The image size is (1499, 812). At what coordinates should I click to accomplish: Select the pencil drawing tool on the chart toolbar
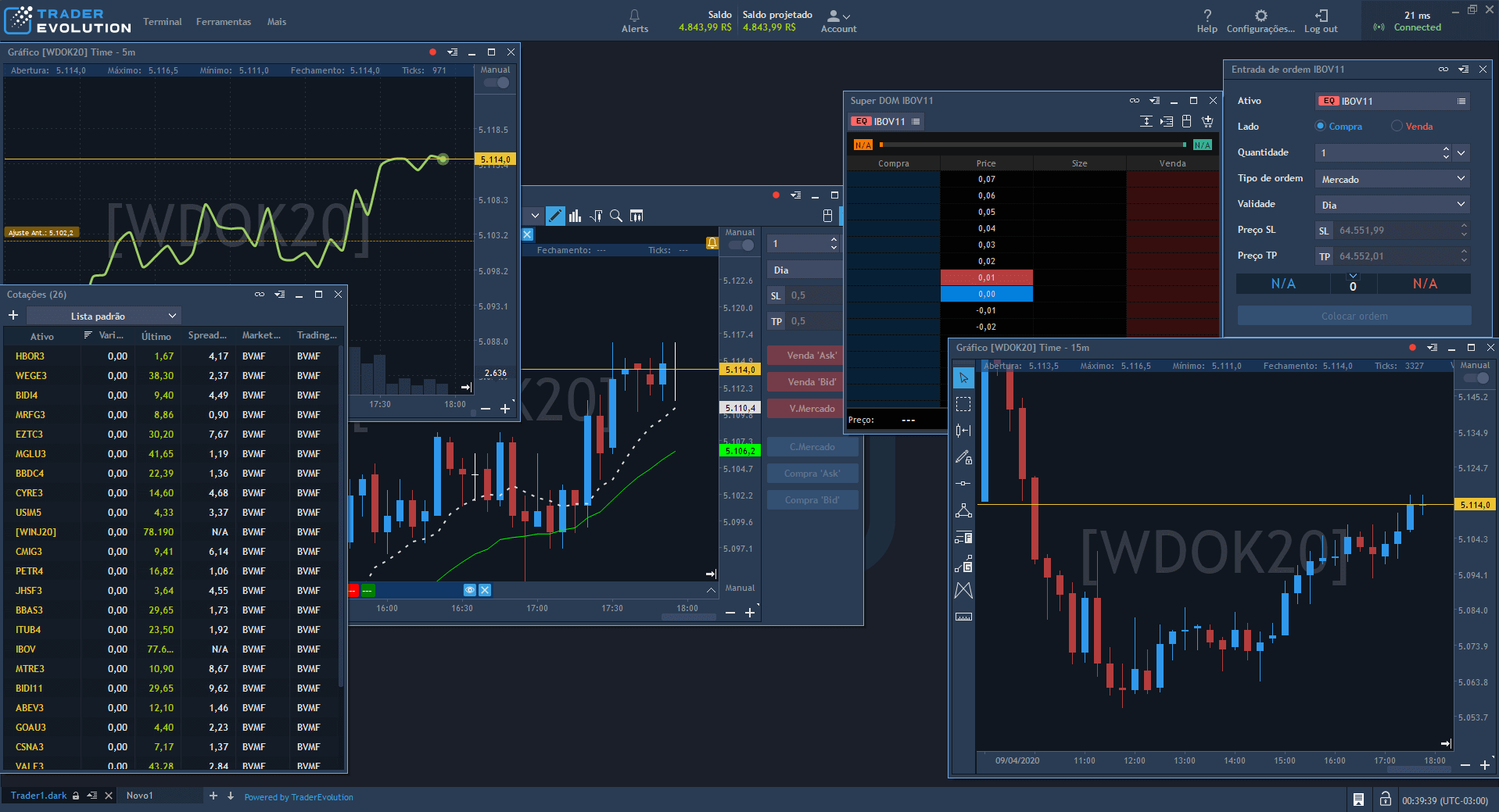555,216
